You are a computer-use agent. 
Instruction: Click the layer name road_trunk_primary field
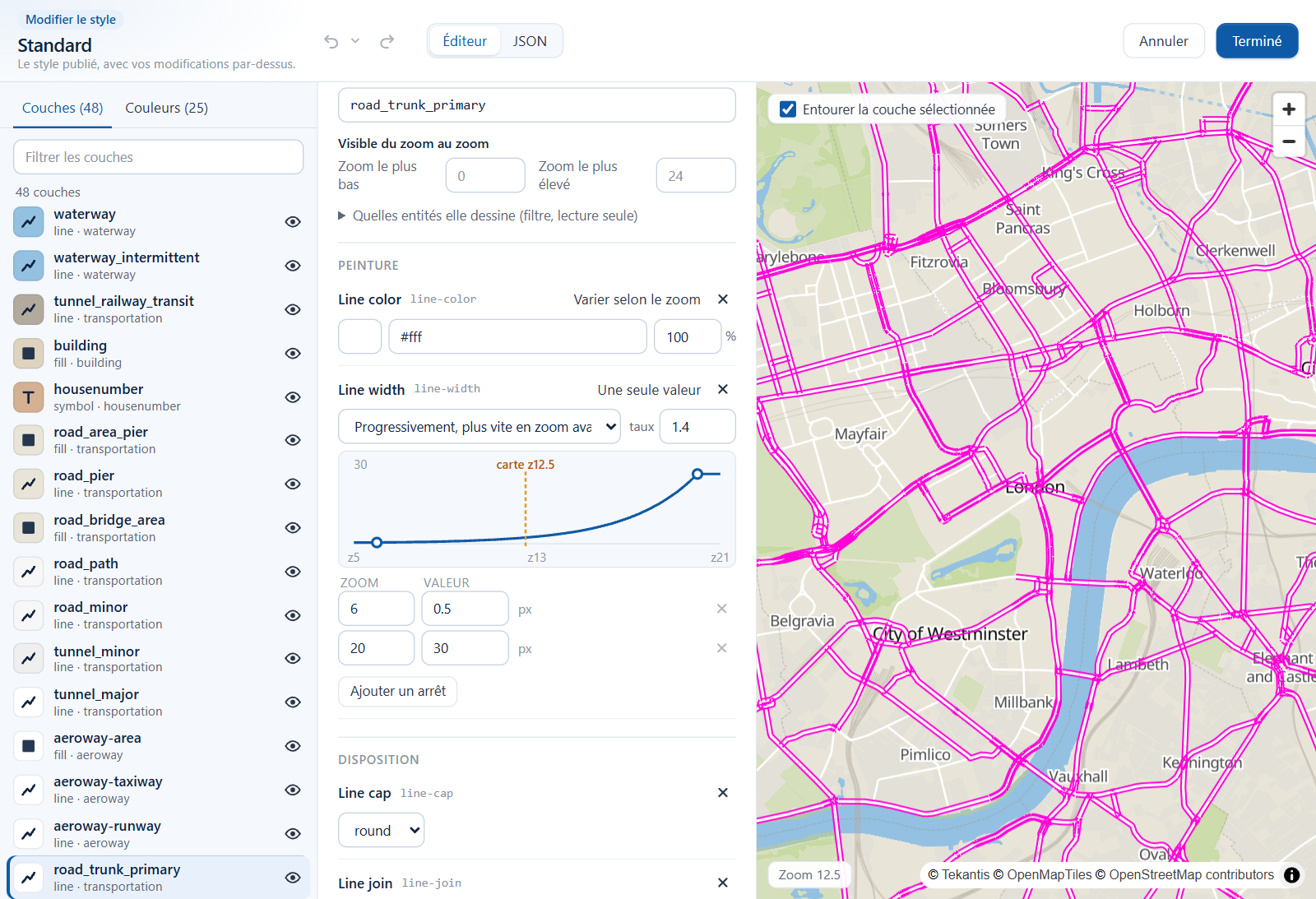pos(537,105)
